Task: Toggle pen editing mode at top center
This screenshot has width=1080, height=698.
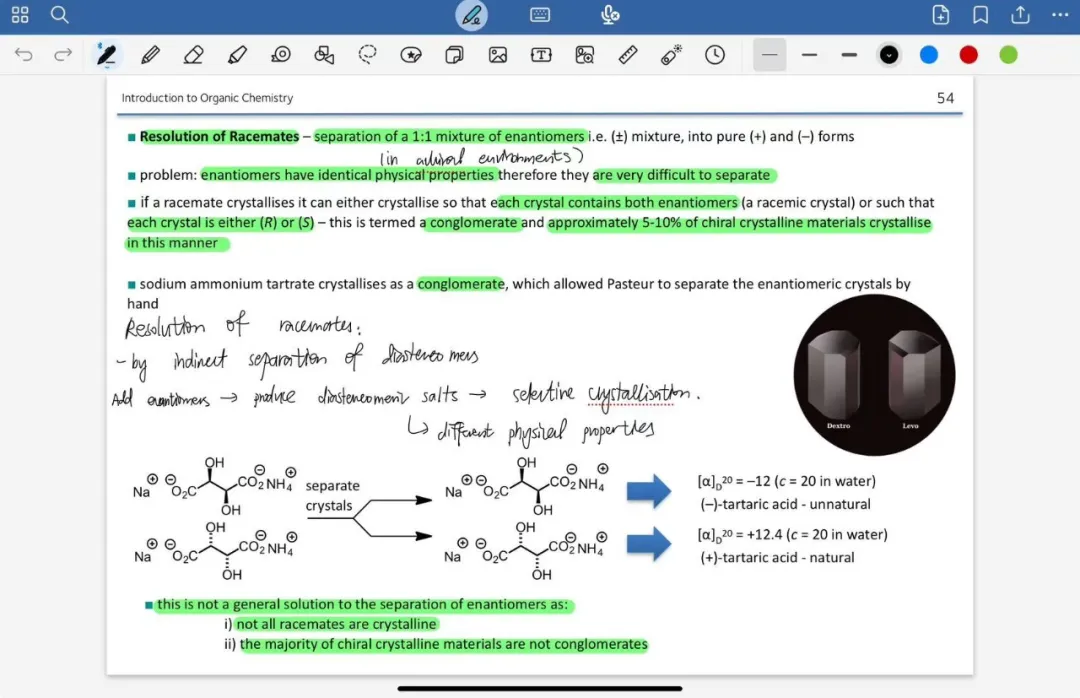Action: [x=472, y=15]
